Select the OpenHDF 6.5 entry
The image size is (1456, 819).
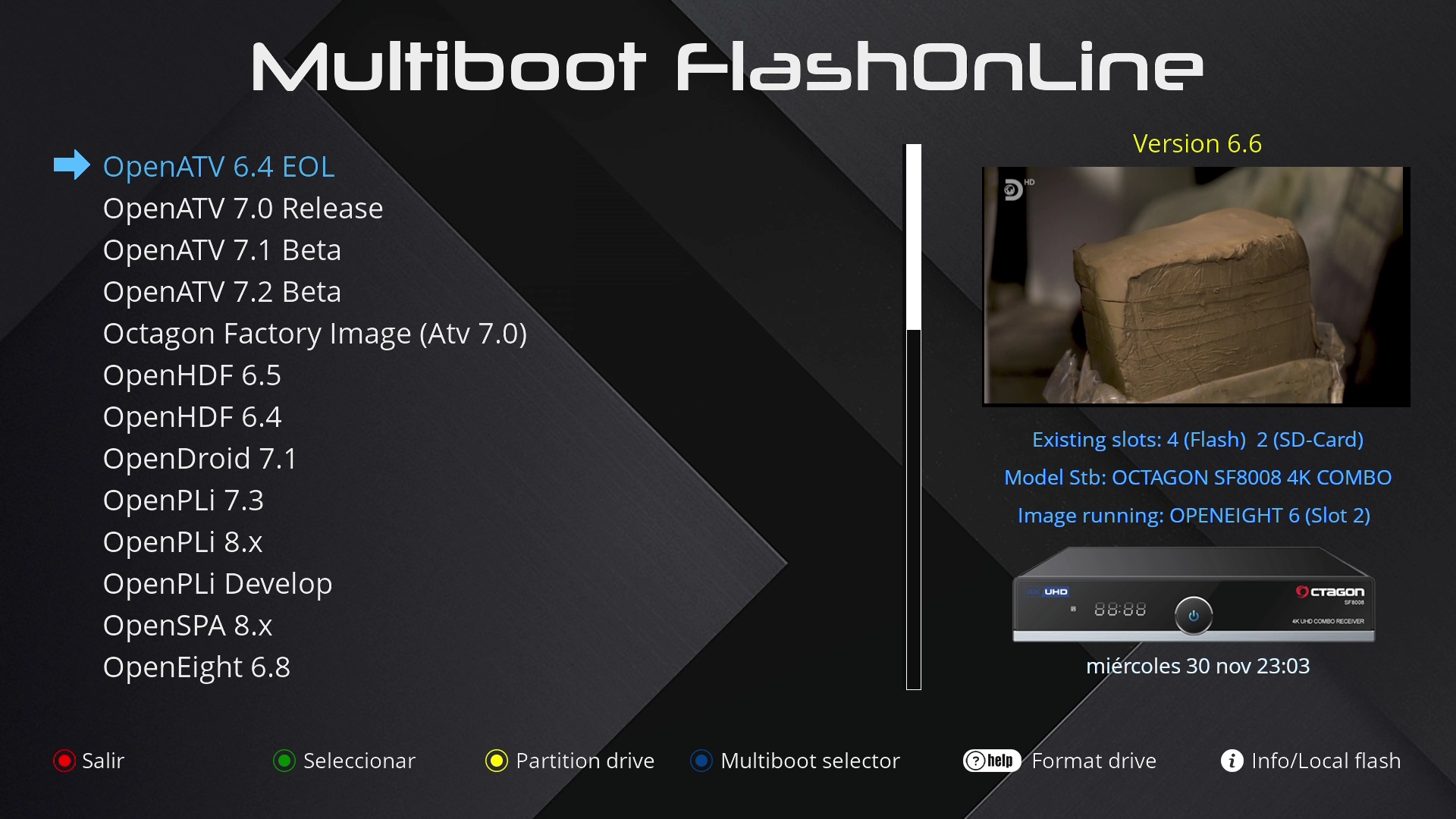[192, 375]
